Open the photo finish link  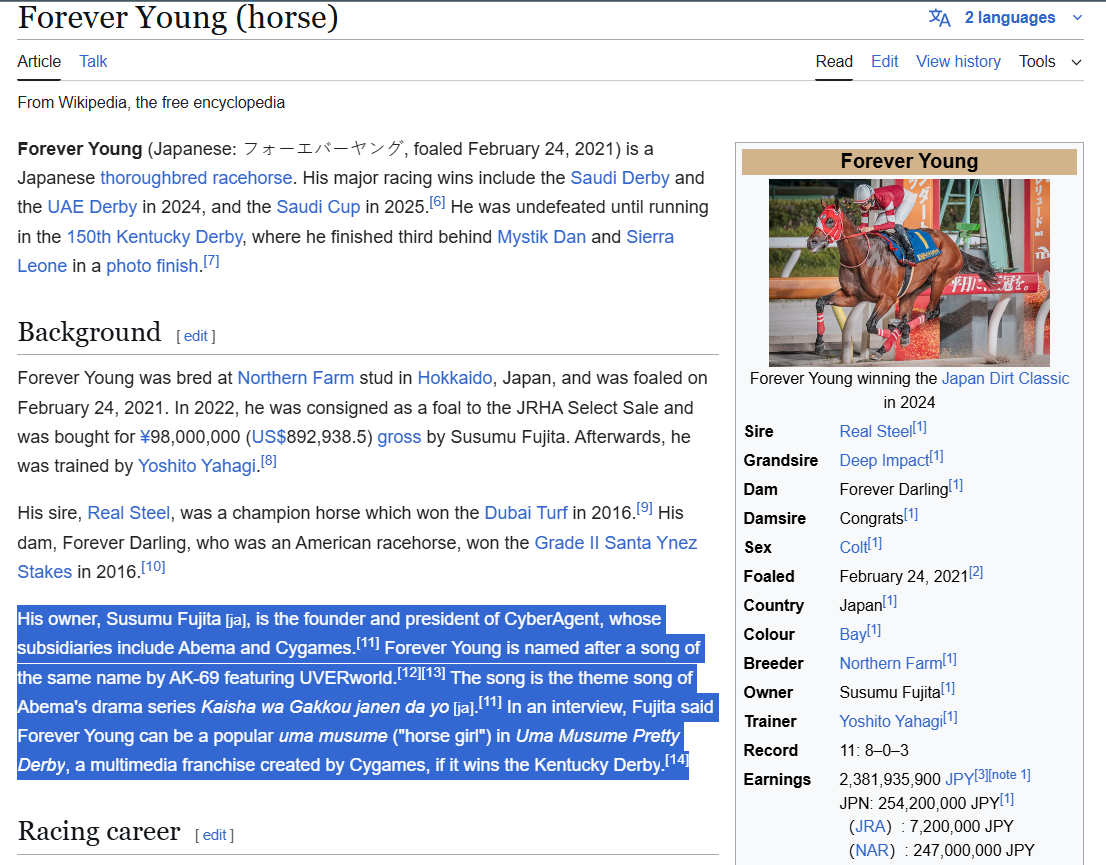click(152, 266)
